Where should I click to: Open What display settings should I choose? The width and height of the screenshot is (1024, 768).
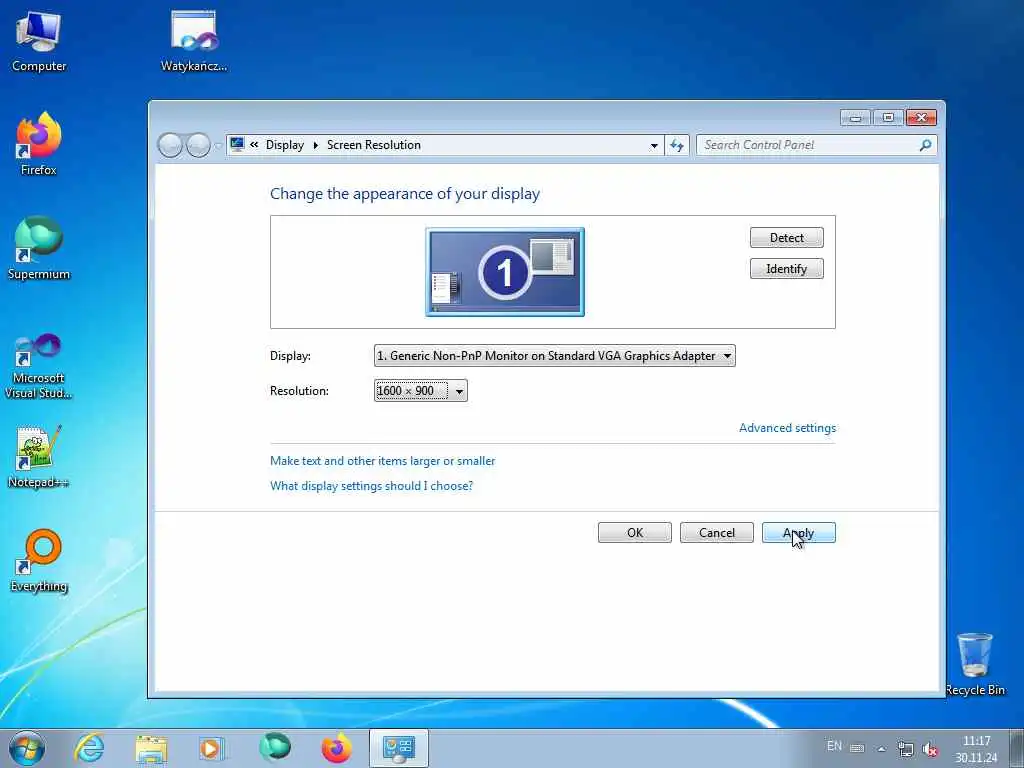pyautogui.click(x=371, y=485)
